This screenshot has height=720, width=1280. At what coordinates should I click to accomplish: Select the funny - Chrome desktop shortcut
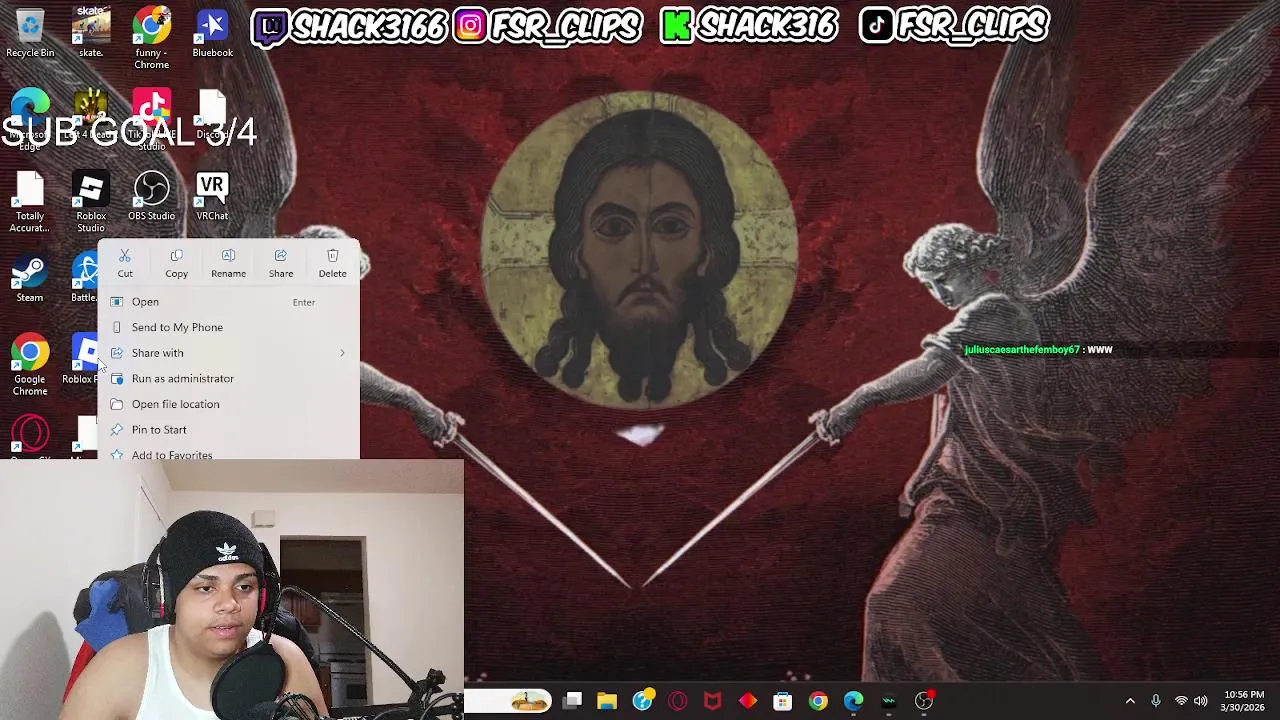pyautogui.click(x=152, y=38)
